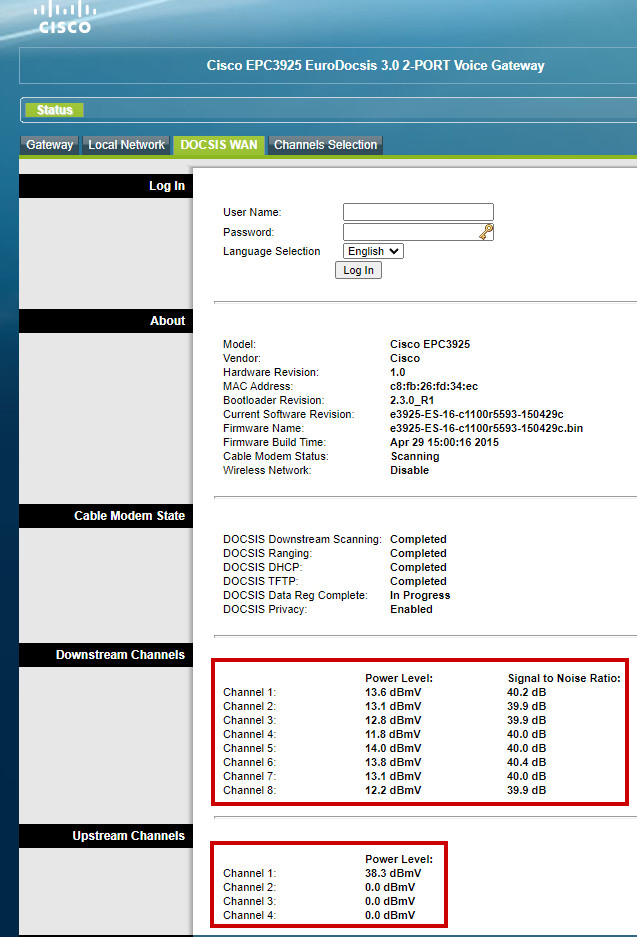Click the key icon in Password field

click(x=486, y=232)
